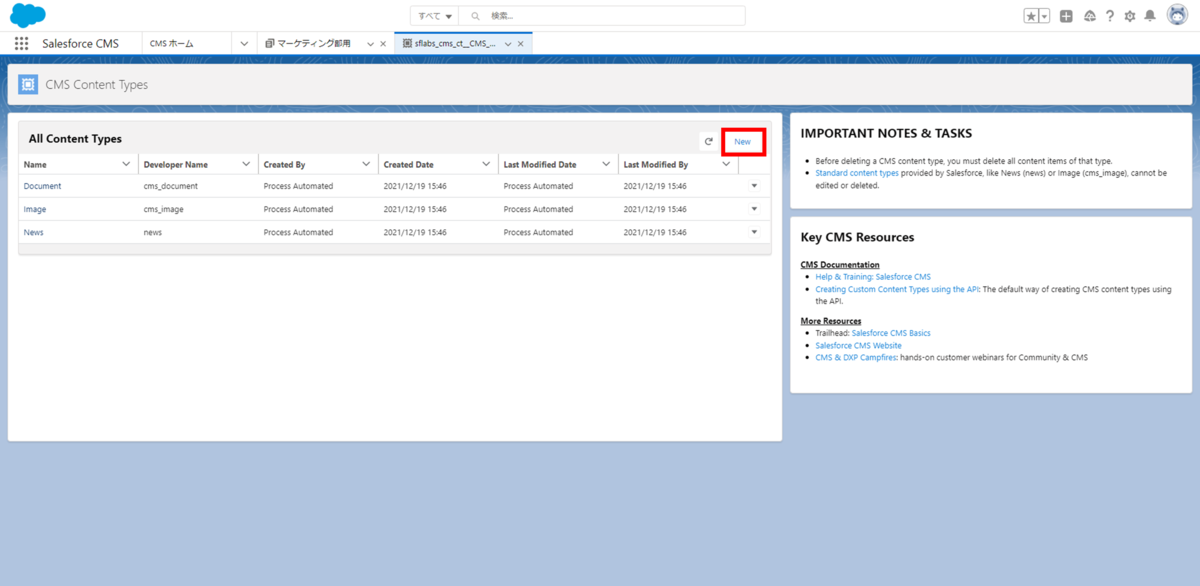Open the Created By column menu chevron
The width and height of the screenshot is (1200, 586).
[366, 164]
